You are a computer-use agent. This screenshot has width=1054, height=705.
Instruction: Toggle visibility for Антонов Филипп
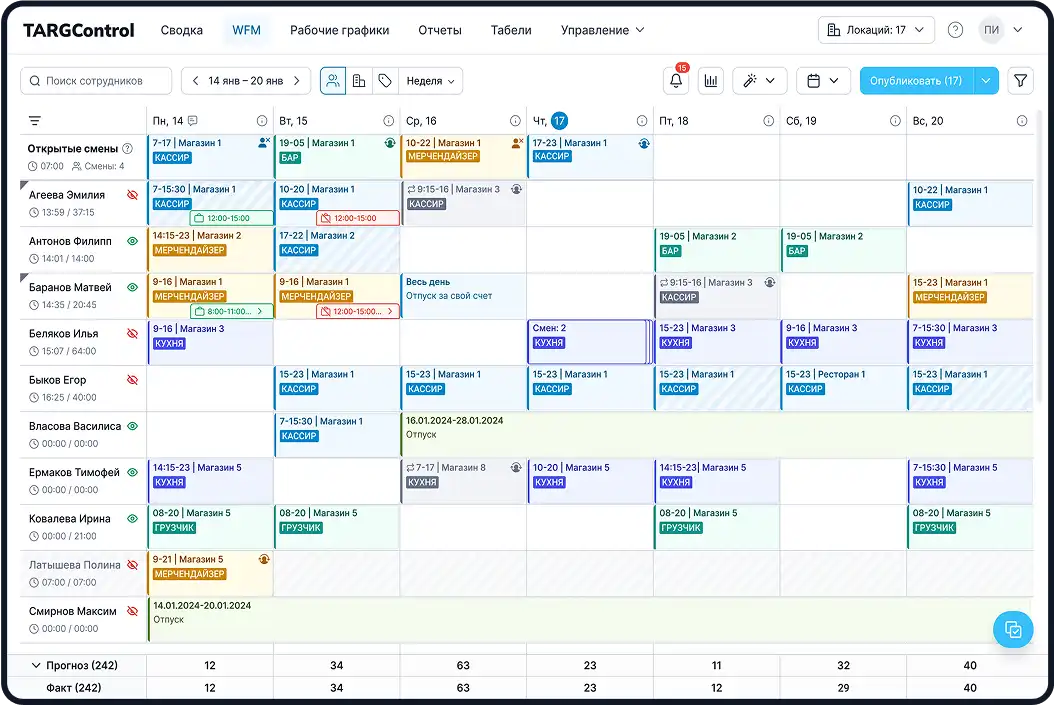pyautogui.click(x=132, y=241)
